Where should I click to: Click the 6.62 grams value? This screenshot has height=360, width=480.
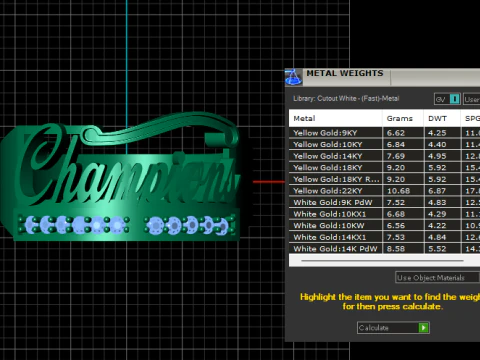click(x=396, y=133)
